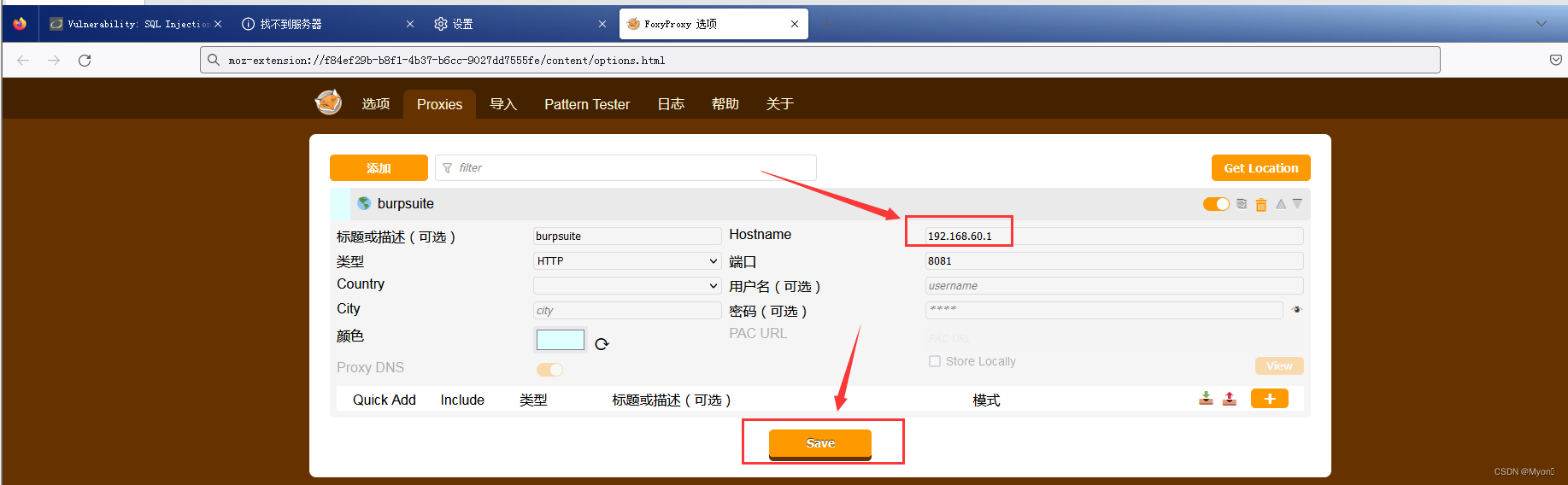Reset the color with the refresh icon
The height and width of the screenshot is (485, 1568).
tap(602, 344)
